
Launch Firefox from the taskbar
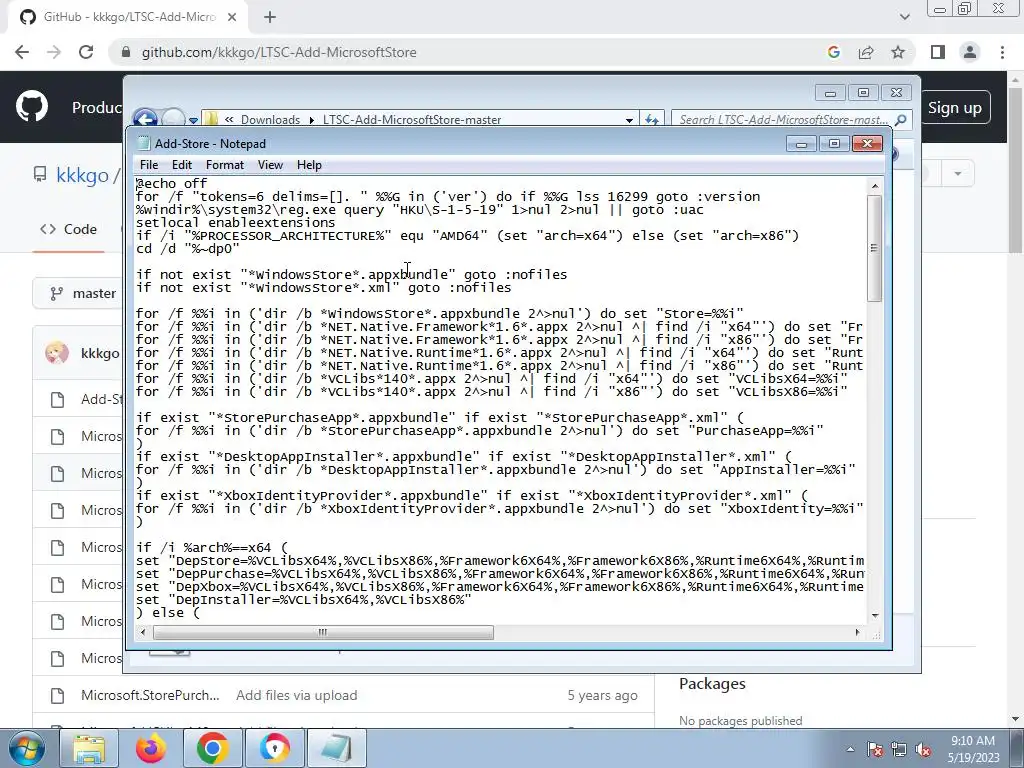[151, 748]
